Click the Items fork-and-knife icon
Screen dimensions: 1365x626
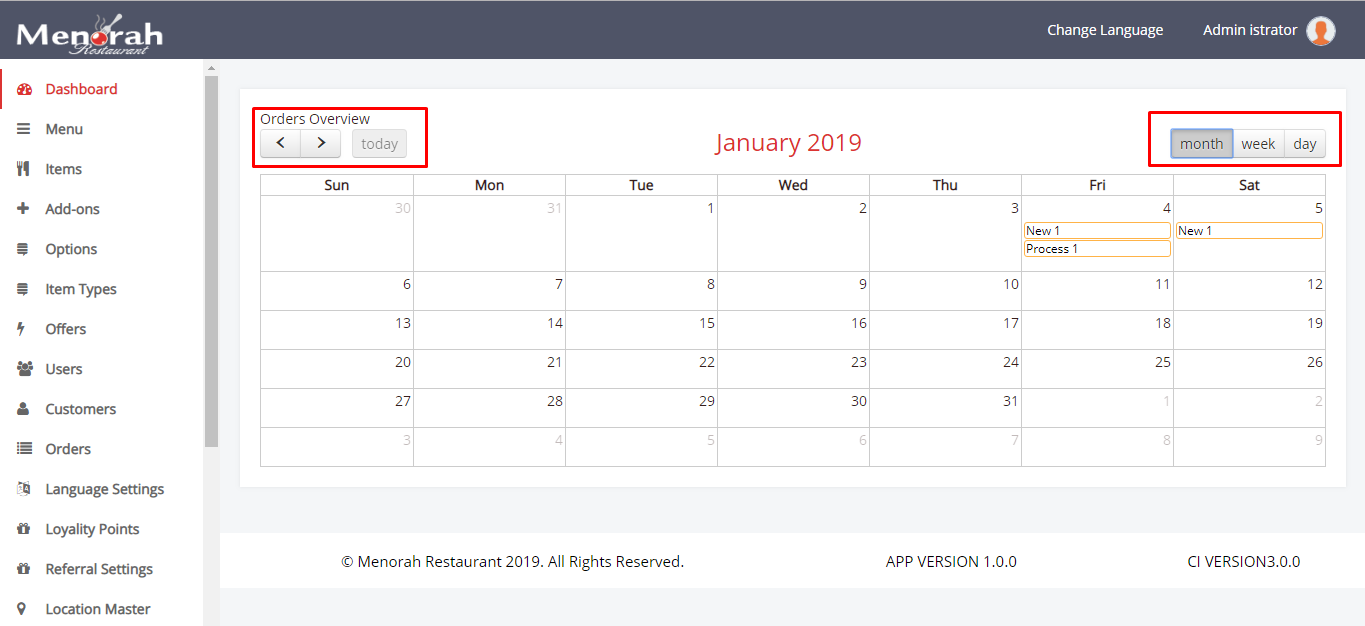tap(24, 169)
